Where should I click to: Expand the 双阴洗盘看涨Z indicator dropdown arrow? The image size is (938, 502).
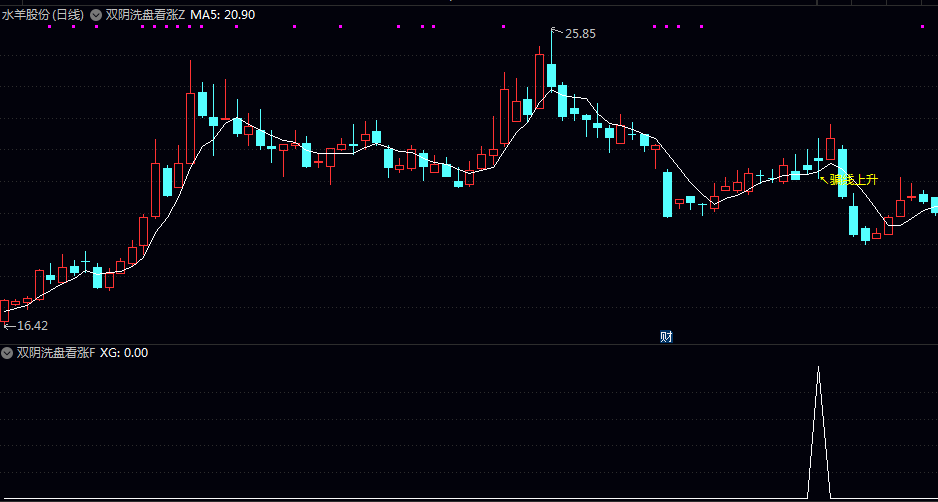coord(96,15)
